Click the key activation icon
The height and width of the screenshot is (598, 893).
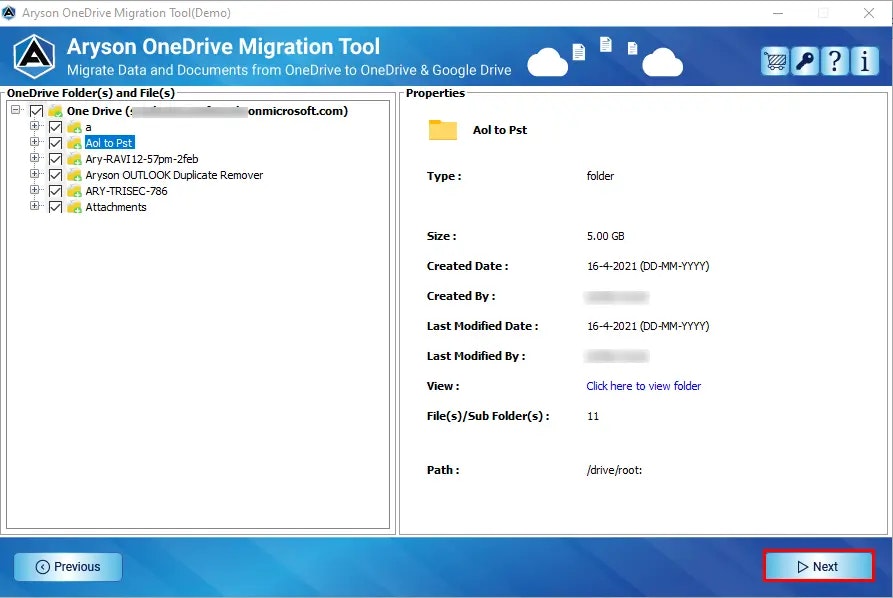coord(805,61)
